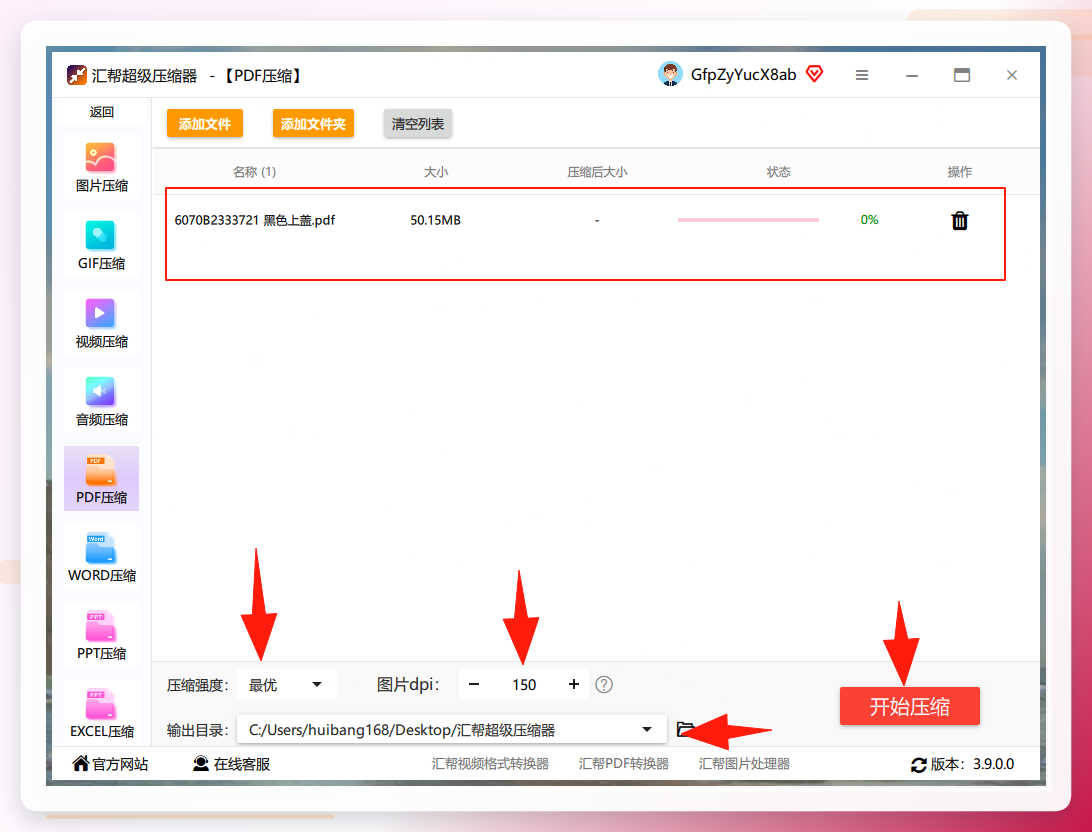
Task: Clear the list with 清空列表
Action: coord(418,124)
